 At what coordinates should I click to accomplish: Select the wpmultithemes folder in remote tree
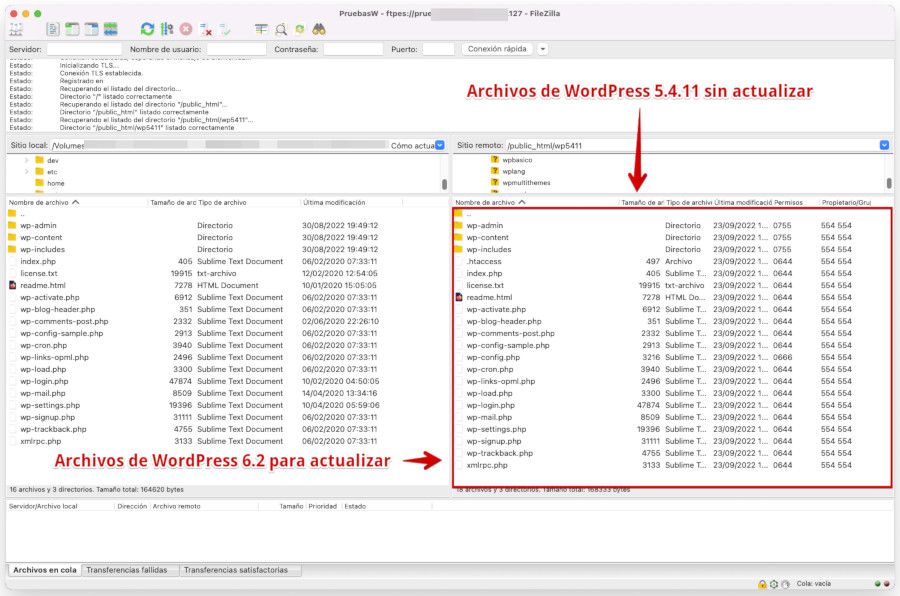(x=521, y=183)
